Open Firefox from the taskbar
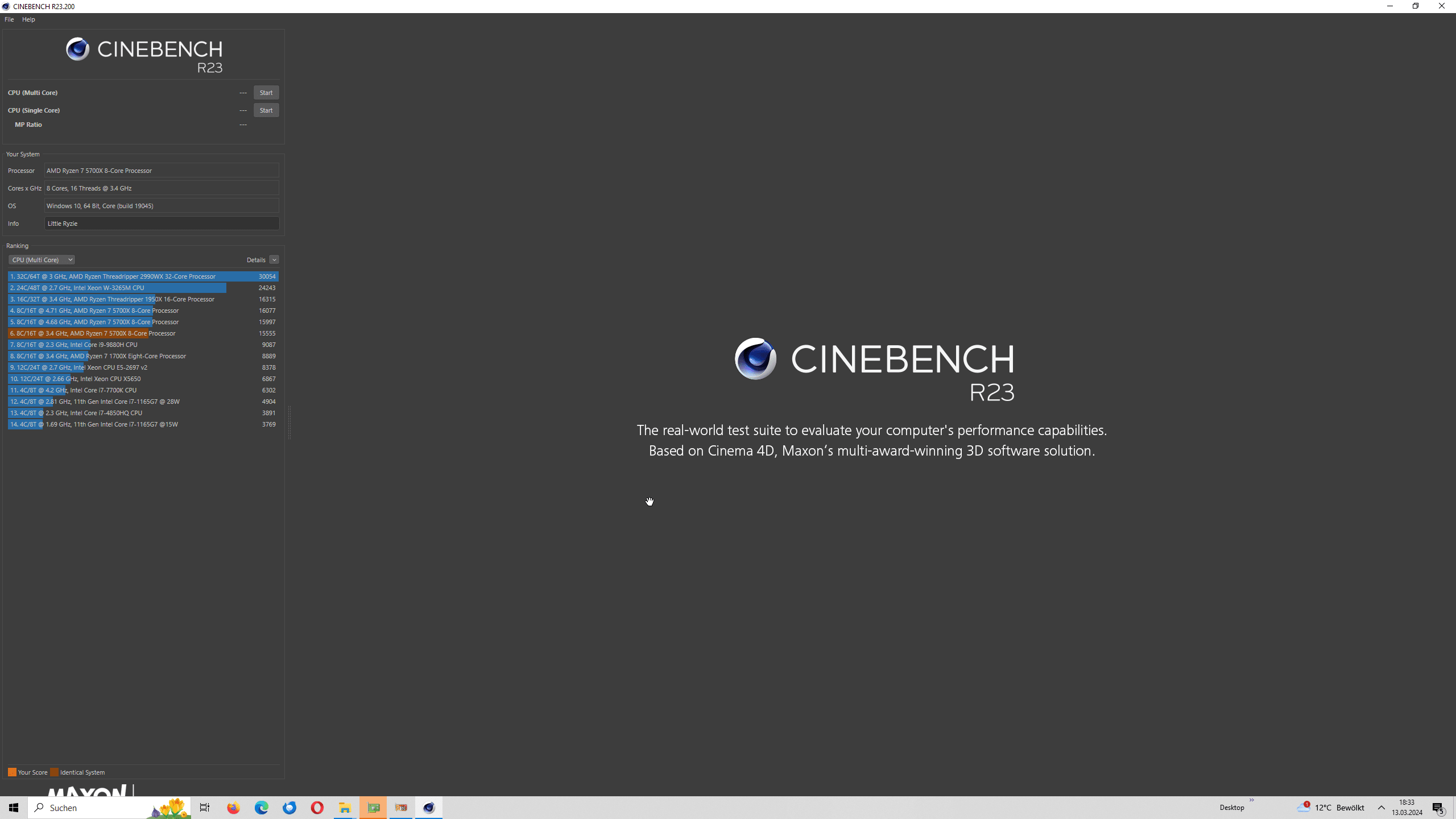 point(233,808)
